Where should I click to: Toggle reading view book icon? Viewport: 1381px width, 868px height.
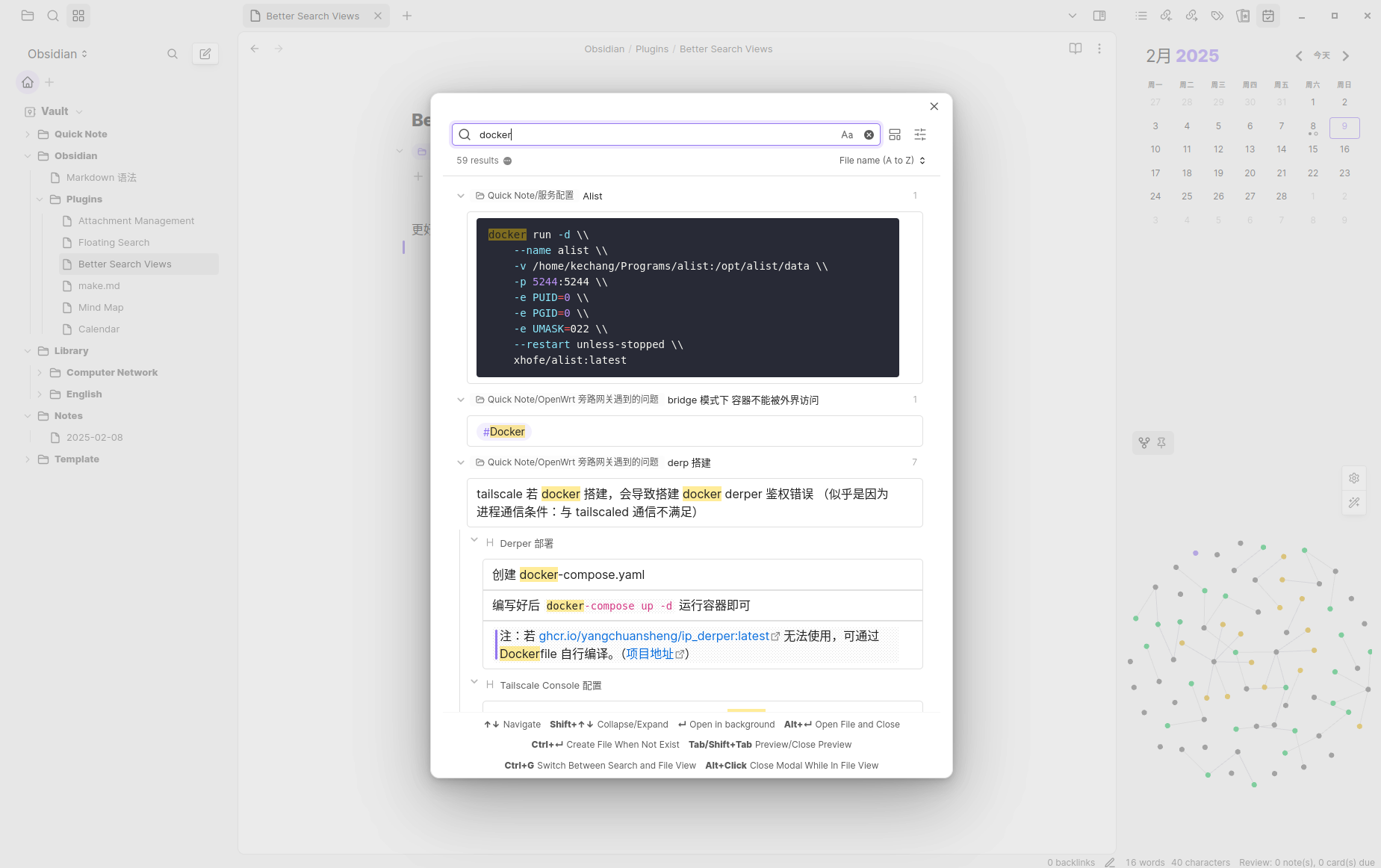coord(1075,49)
